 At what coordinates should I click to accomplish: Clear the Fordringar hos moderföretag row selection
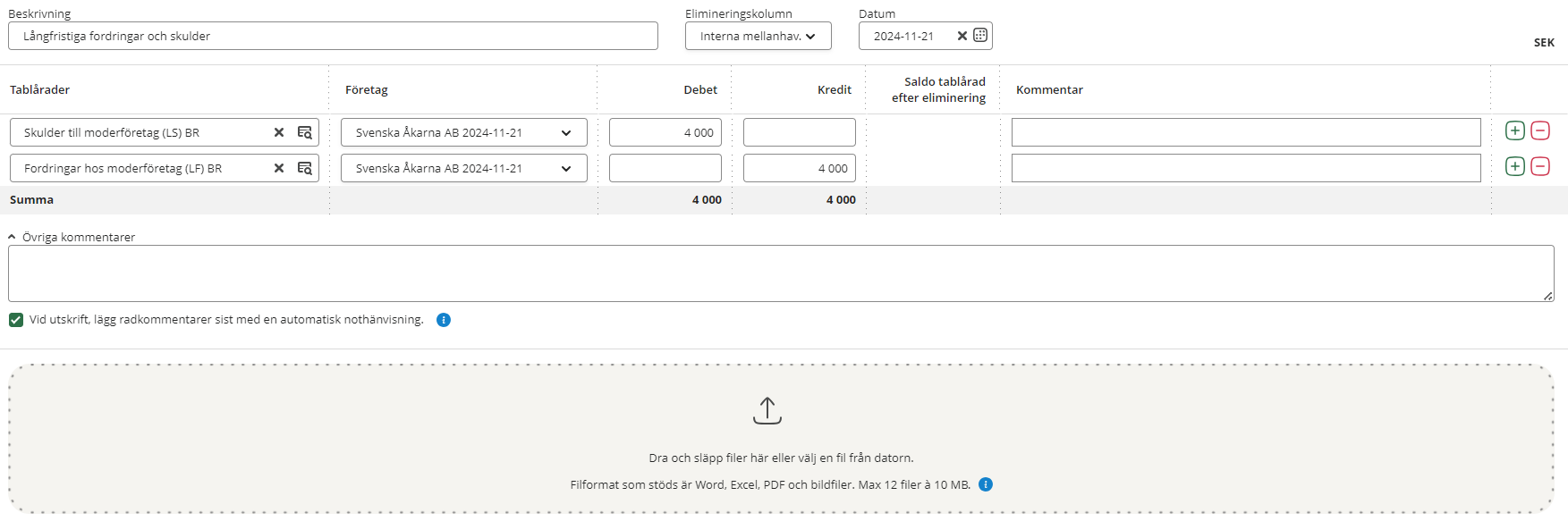[x=279, y=168]
